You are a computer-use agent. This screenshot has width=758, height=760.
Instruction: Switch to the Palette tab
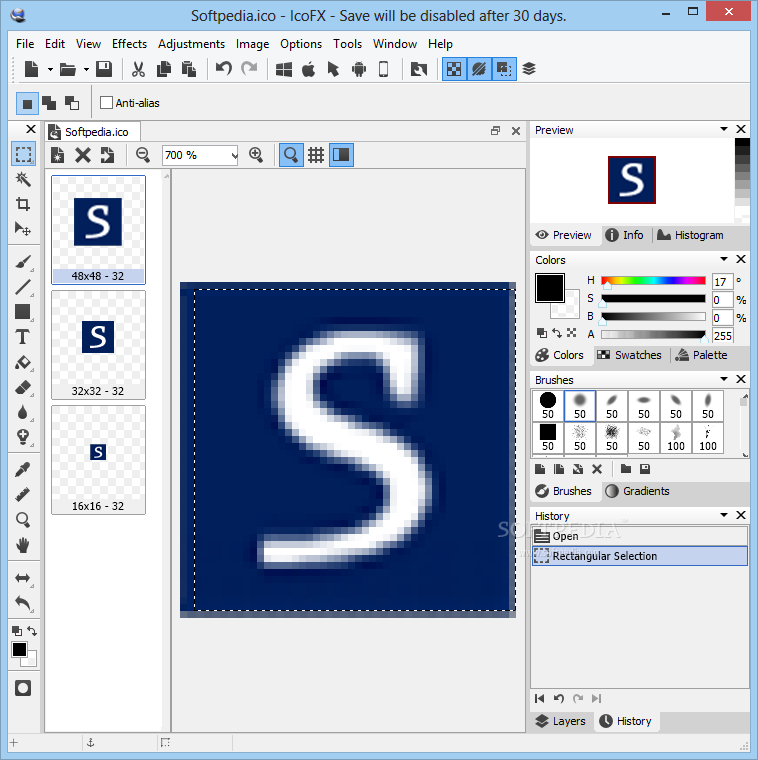(701, 355)
